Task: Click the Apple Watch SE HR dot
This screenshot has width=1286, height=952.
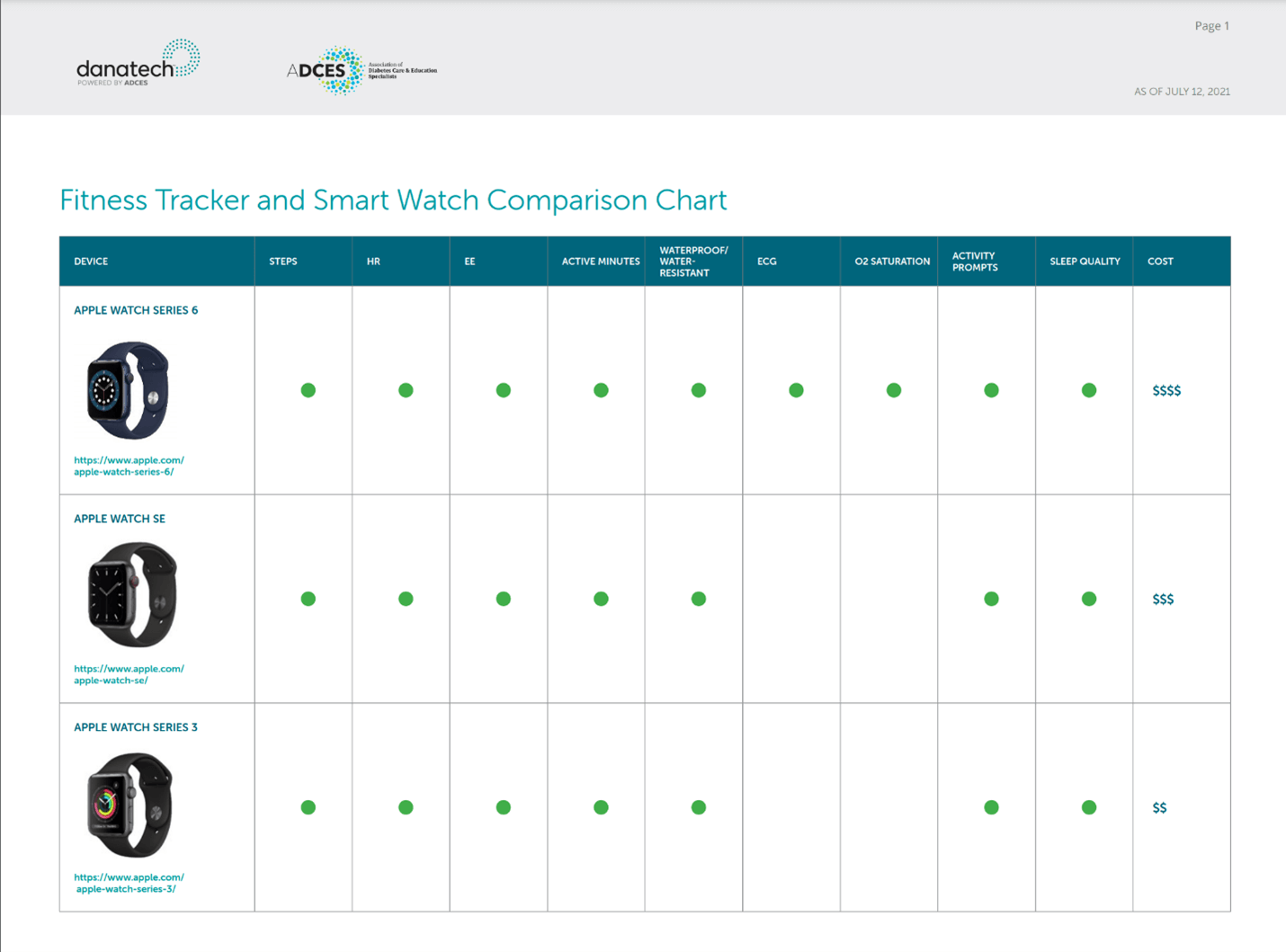Action: [x=406, y=599]
